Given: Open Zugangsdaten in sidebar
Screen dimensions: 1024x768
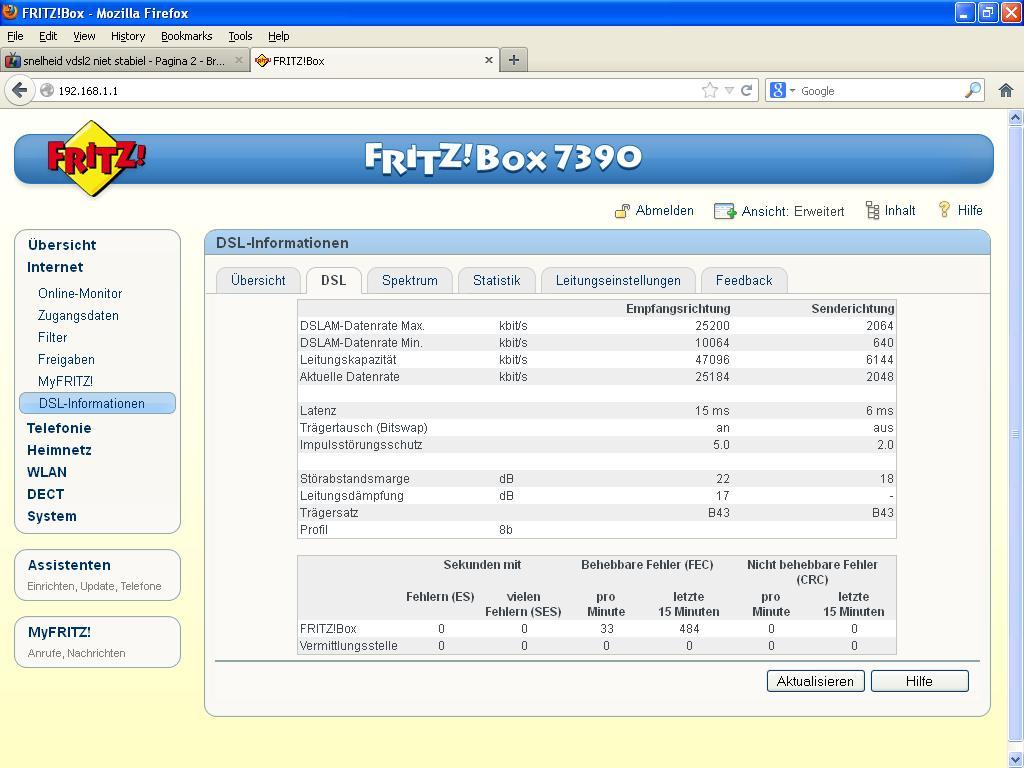Looking at the screenshot, I should (x=78, y=315).
